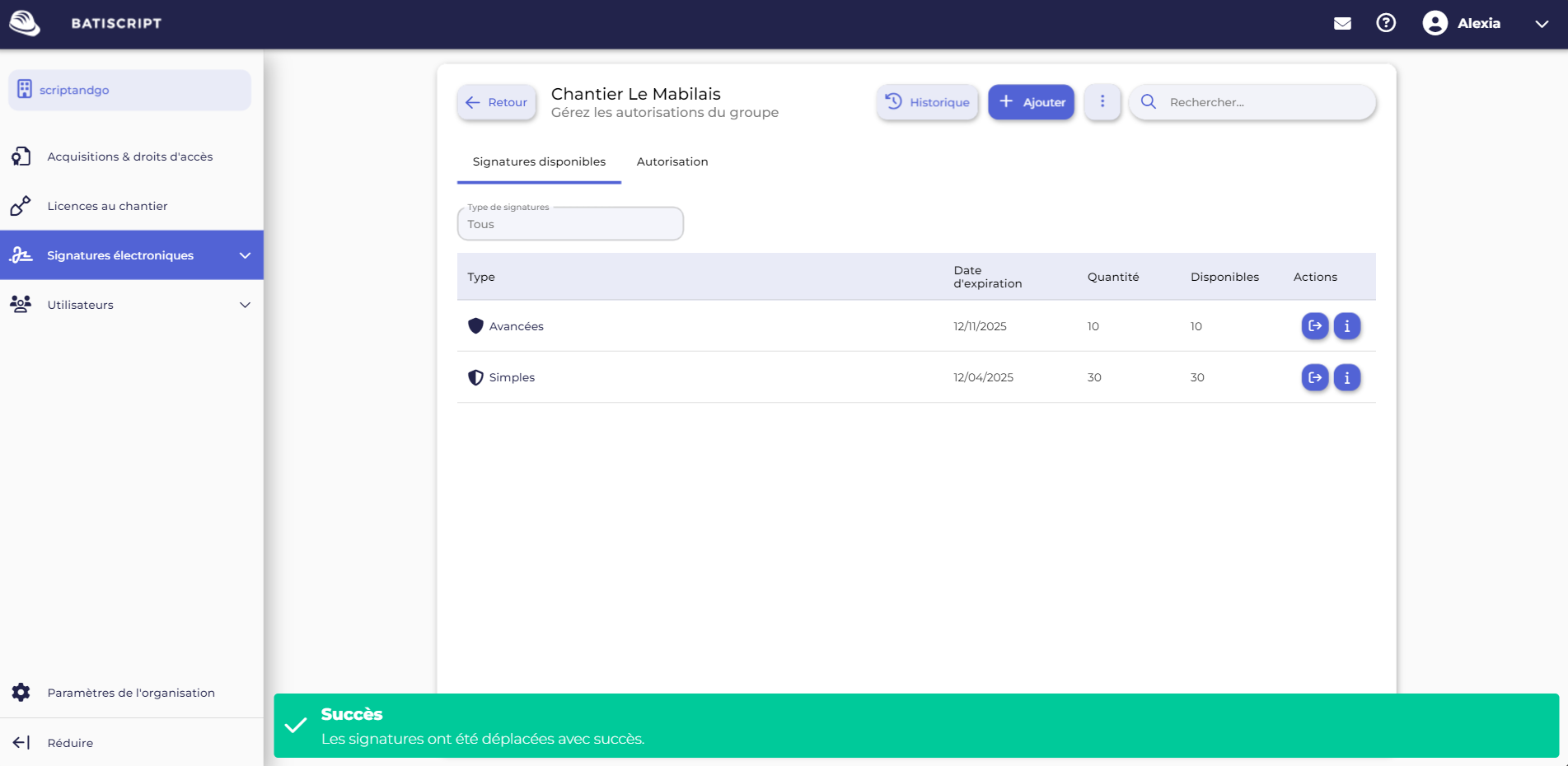Click the success checkmark icon
Viewport: 1568px width, 766px height.
pyautogui.click(x=296, y=726)
